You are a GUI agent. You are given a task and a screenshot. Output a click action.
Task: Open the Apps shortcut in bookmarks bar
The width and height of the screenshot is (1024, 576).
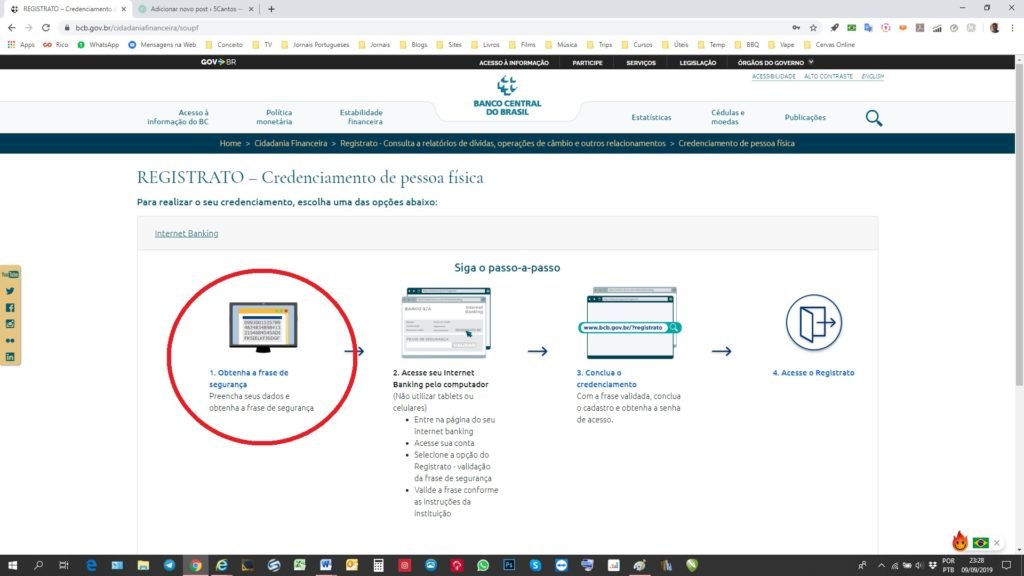[x=21, y=44]
